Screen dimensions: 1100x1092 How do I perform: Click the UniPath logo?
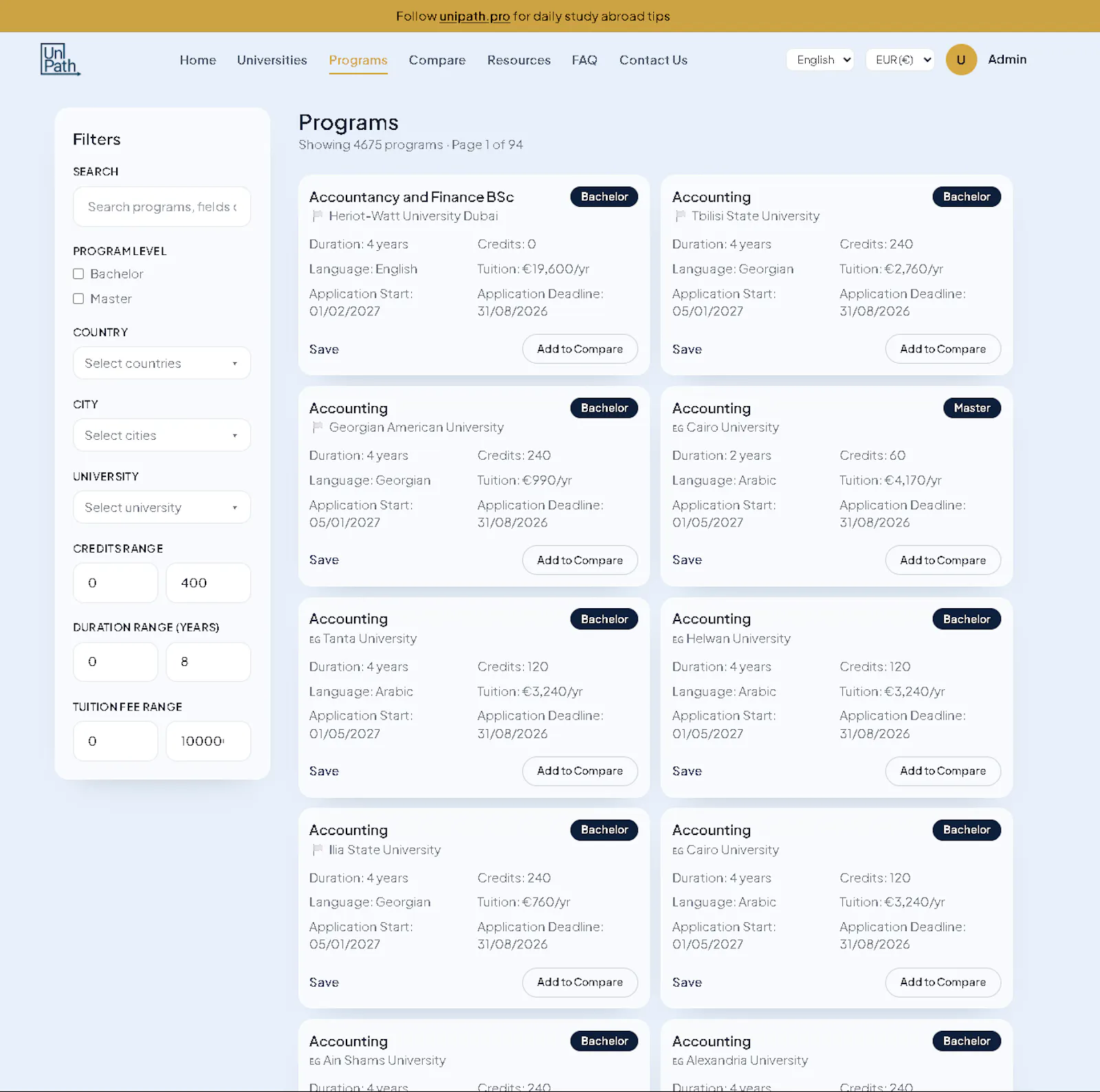60,60
